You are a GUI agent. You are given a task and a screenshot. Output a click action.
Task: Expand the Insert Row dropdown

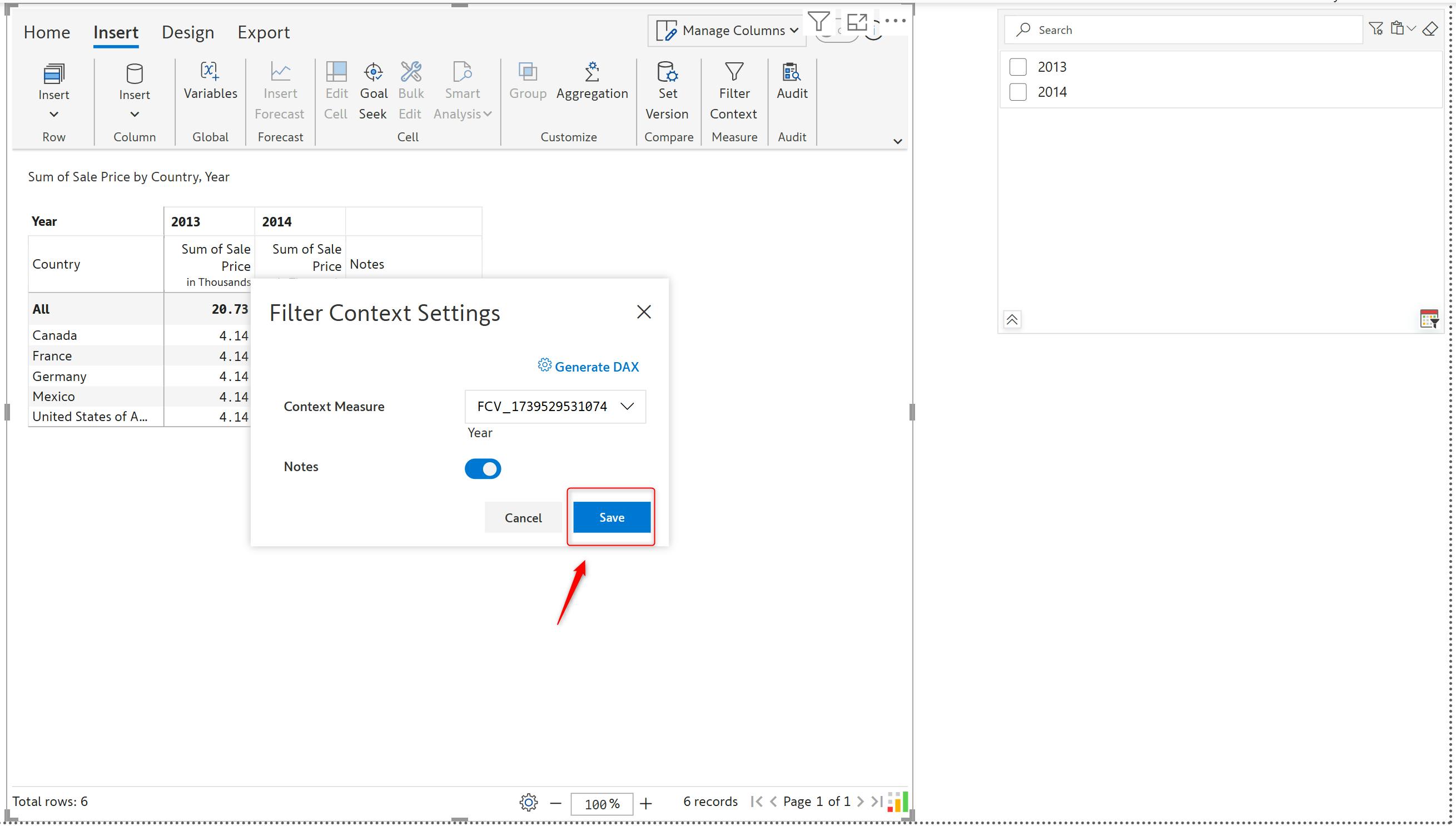[x=54, y=115]
